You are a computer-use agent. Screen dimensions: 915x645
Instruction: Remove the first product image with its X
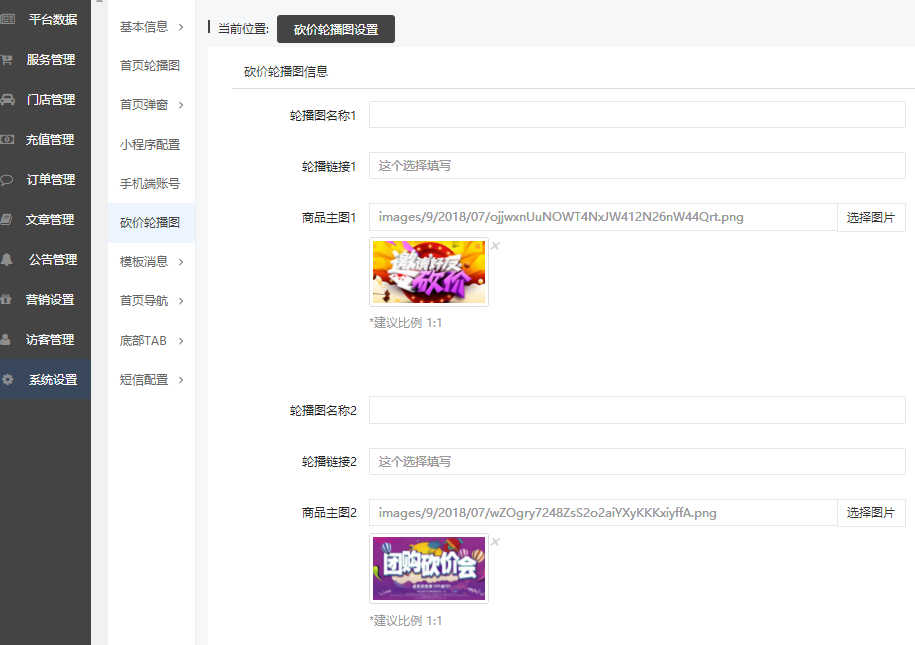495,246
